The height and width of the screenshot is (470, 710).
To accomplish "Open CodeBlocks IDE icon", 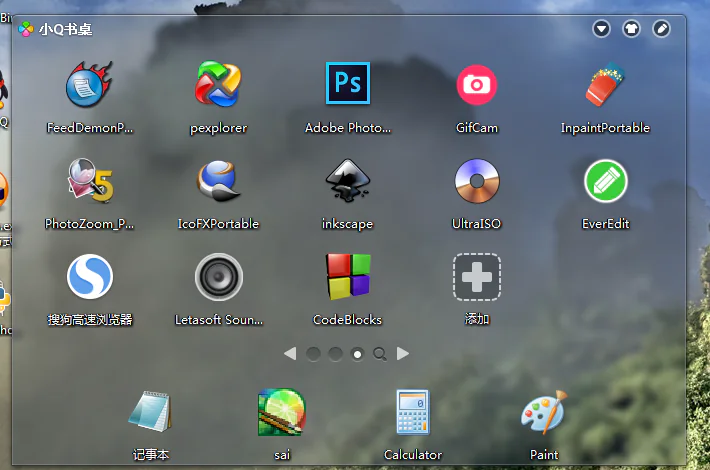I will 348,277.
